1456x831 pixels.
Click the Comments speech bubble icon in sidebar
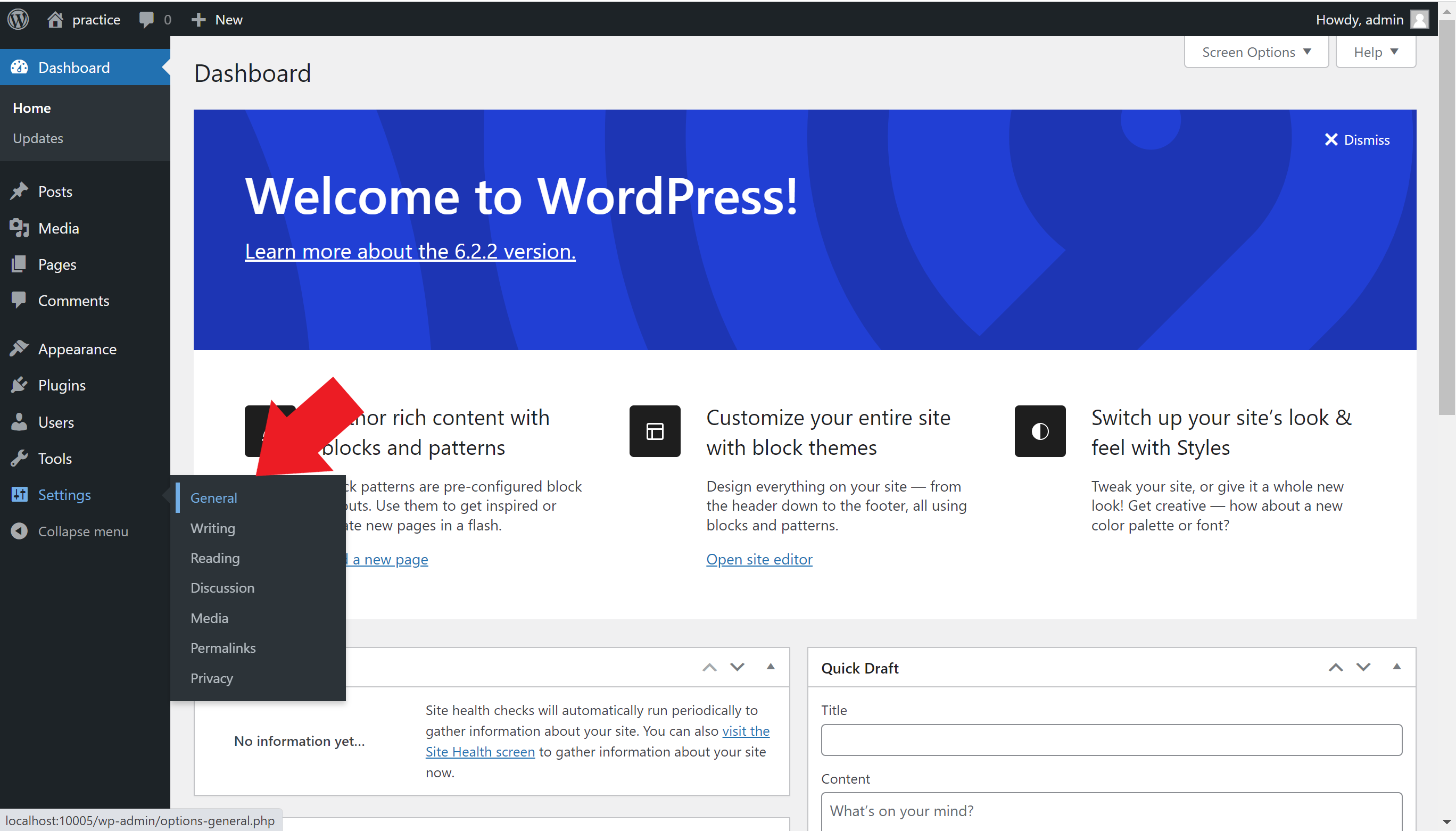point(19,300)
